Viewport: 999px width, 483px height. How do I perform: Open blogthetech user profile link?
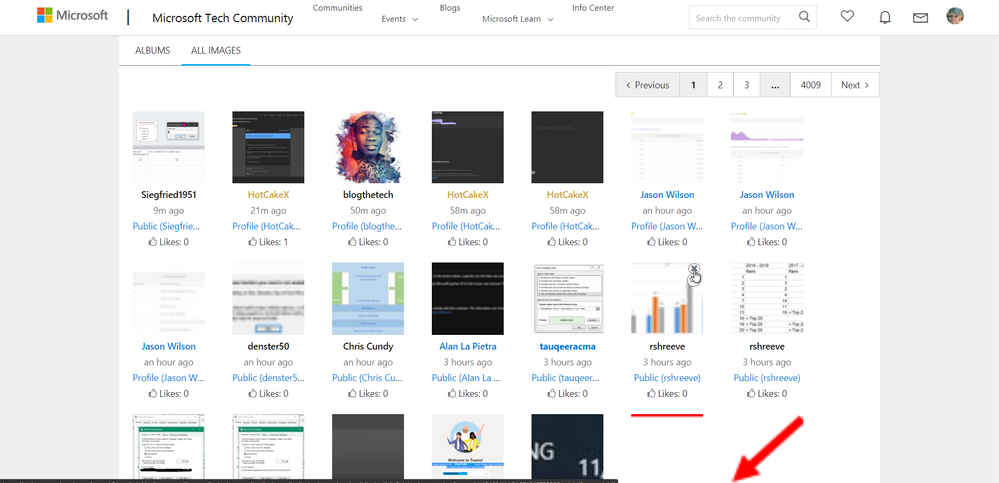368,195
